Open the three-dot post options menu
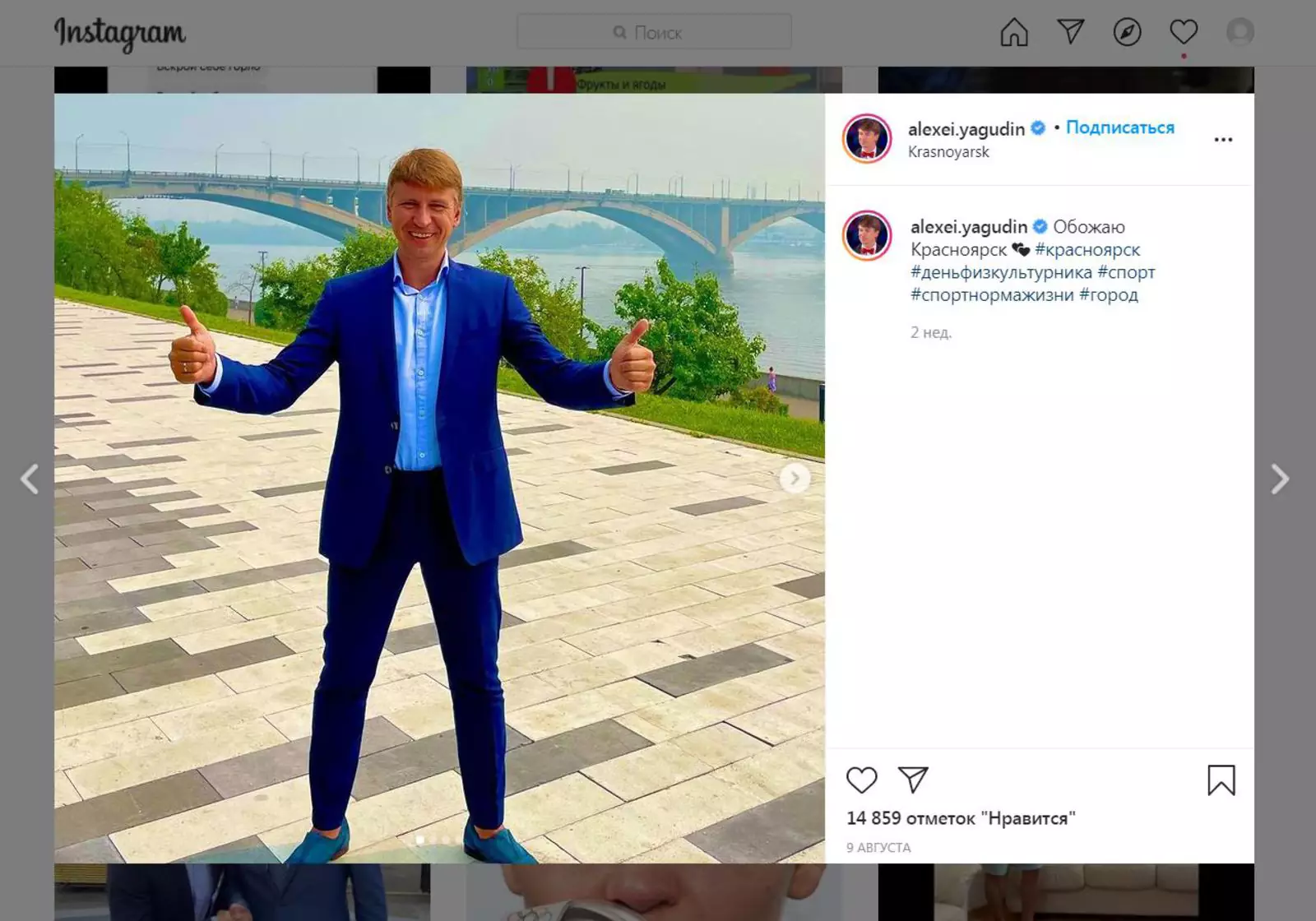Image resolution: width=1316 pixels, height=921 pixels. point(1223,140)
